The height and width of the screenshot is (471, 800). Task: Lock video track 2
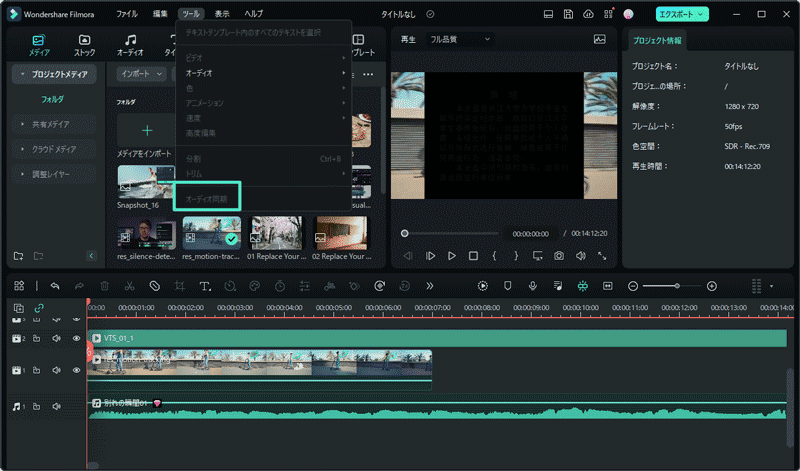[x=36, y=338]
